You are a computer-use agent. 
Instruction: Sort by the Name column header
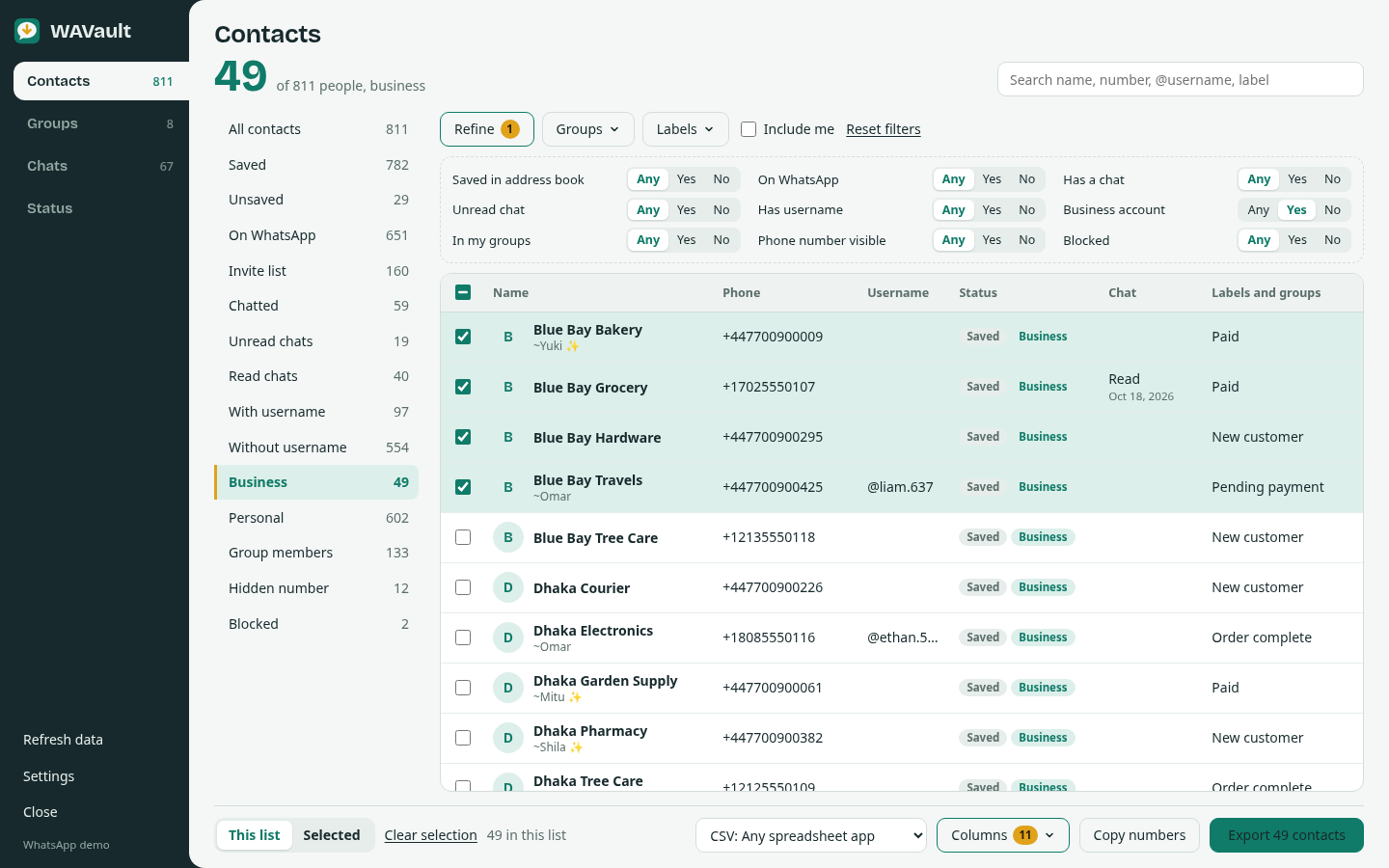(x=510, y=292)
